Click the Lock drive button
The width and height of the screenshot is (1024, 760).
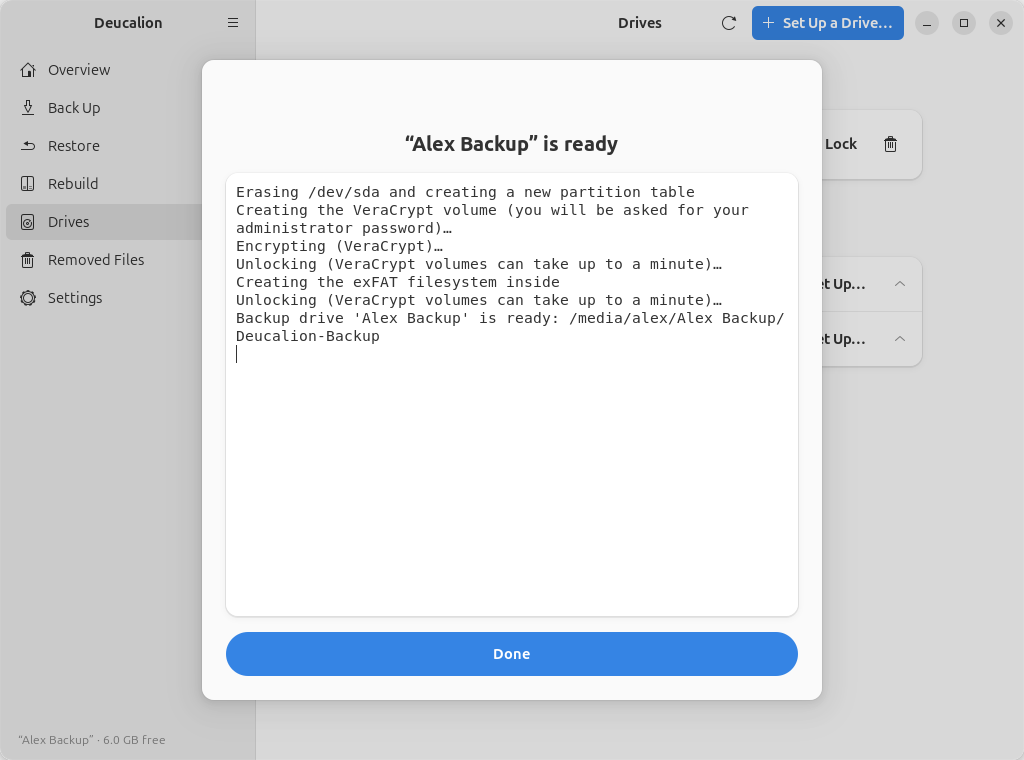tap(840, 144)
